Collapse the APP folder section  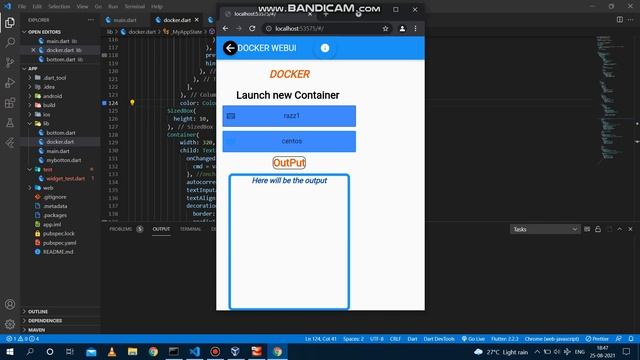(x=33, y=69)
